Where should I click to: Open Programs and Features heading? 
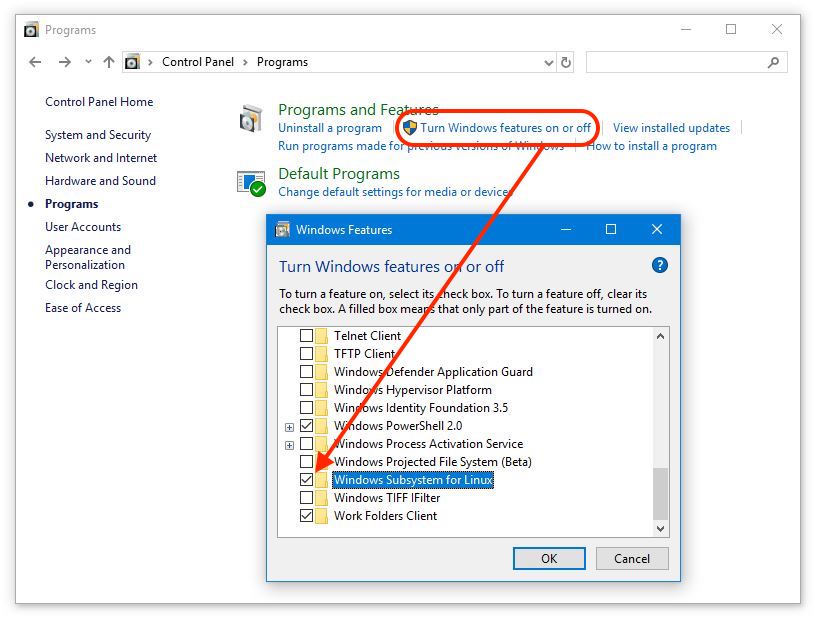click(359, 110)
